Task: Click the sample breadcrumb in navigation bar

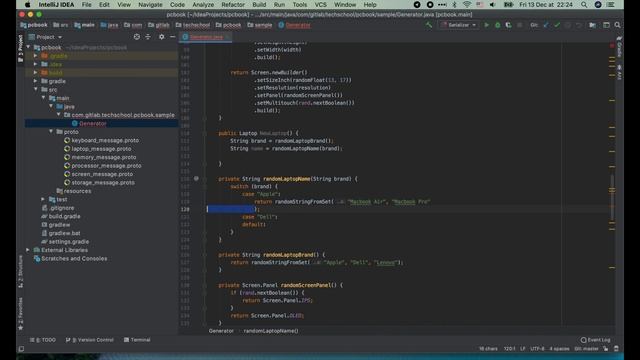Action: [260, 25]
